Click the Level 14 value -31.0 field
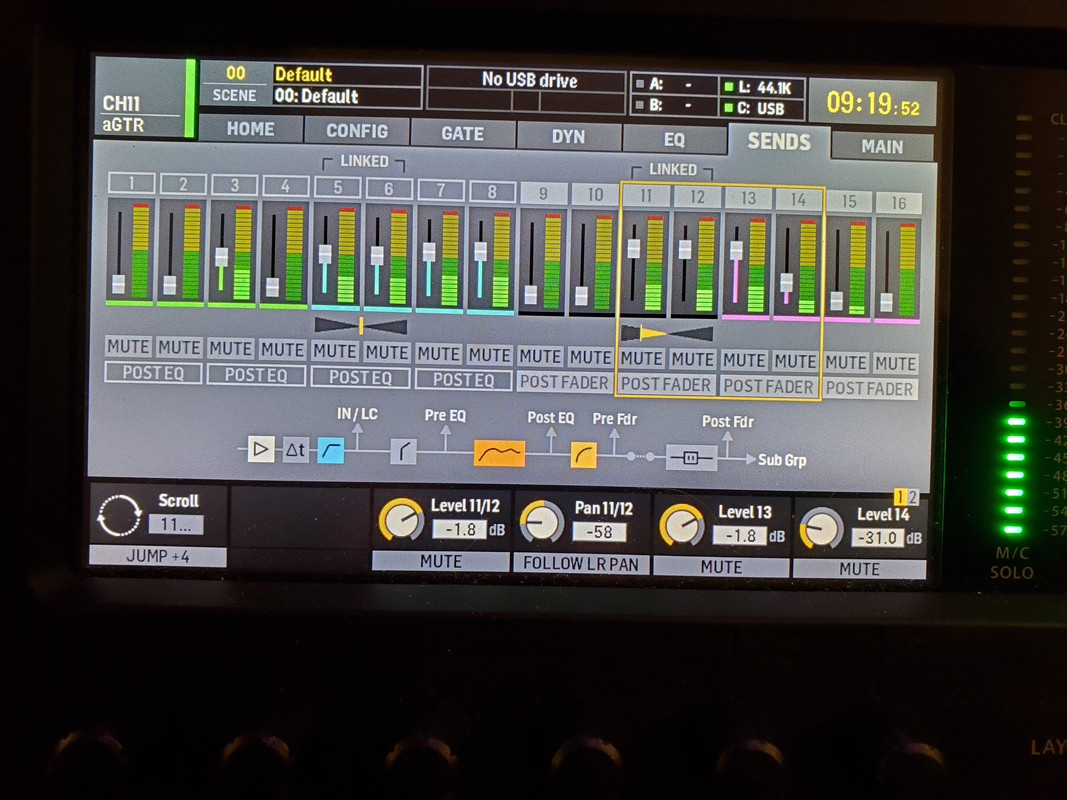The image size is (1067, 800). click(x=877, y=537)
